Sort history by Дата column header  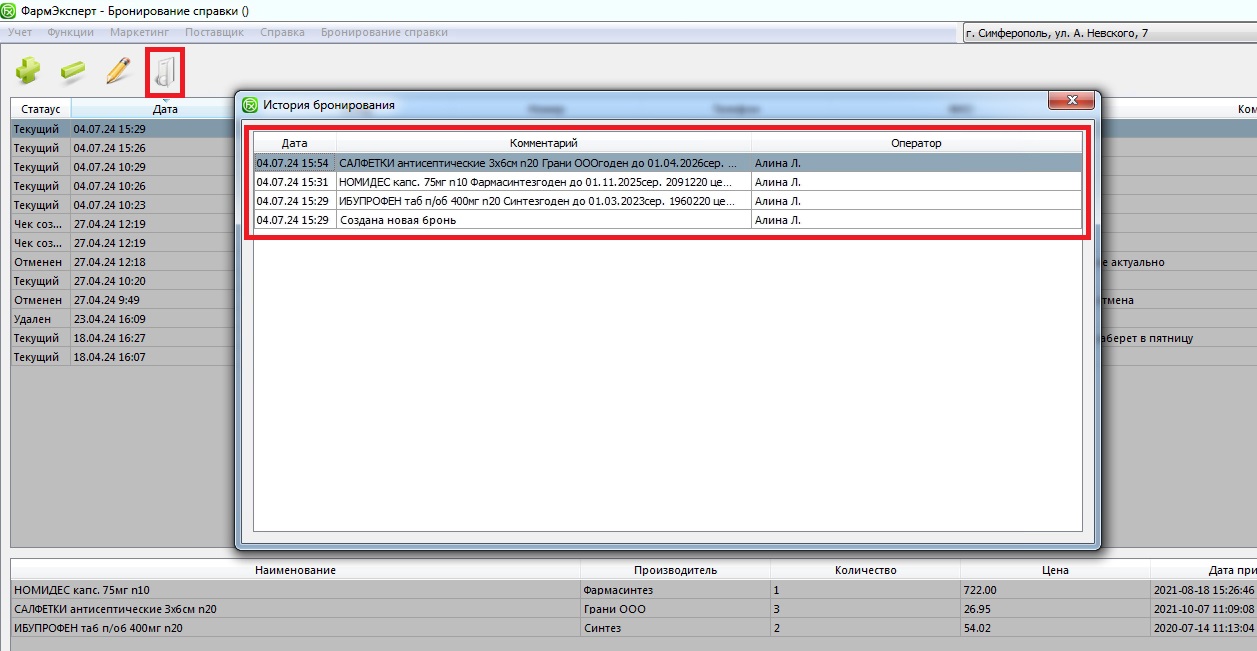tap(294, 143)
